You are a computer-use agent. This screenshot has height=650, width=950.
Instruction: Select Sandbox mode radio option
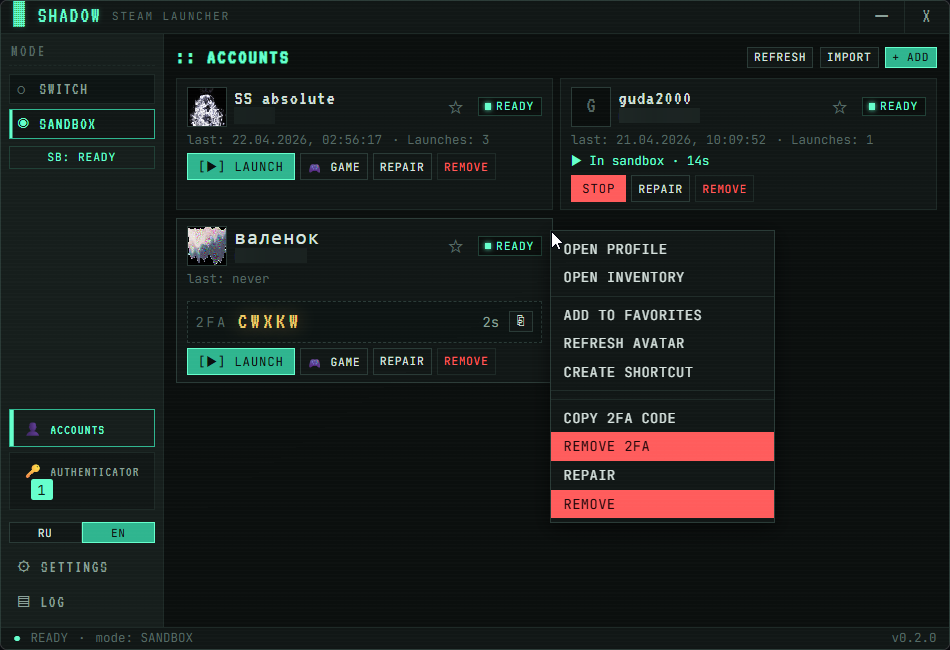pos(82,124)
